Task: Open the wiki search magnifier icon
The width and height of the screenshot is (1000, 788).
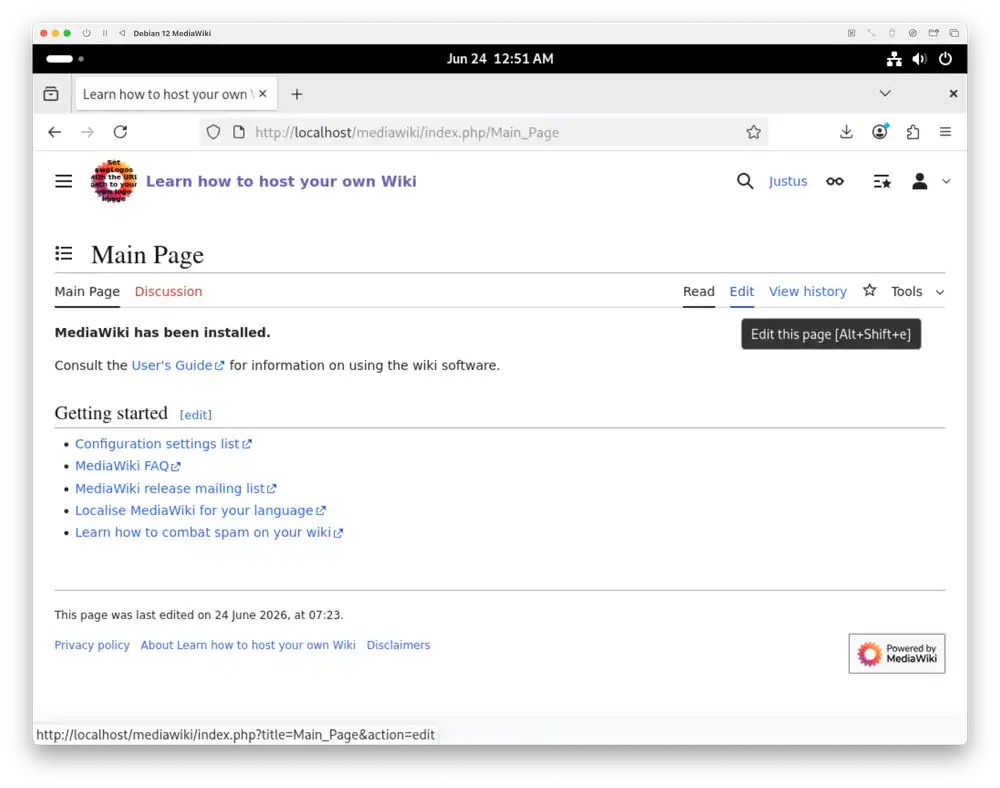Action: (x=745, y=182)
